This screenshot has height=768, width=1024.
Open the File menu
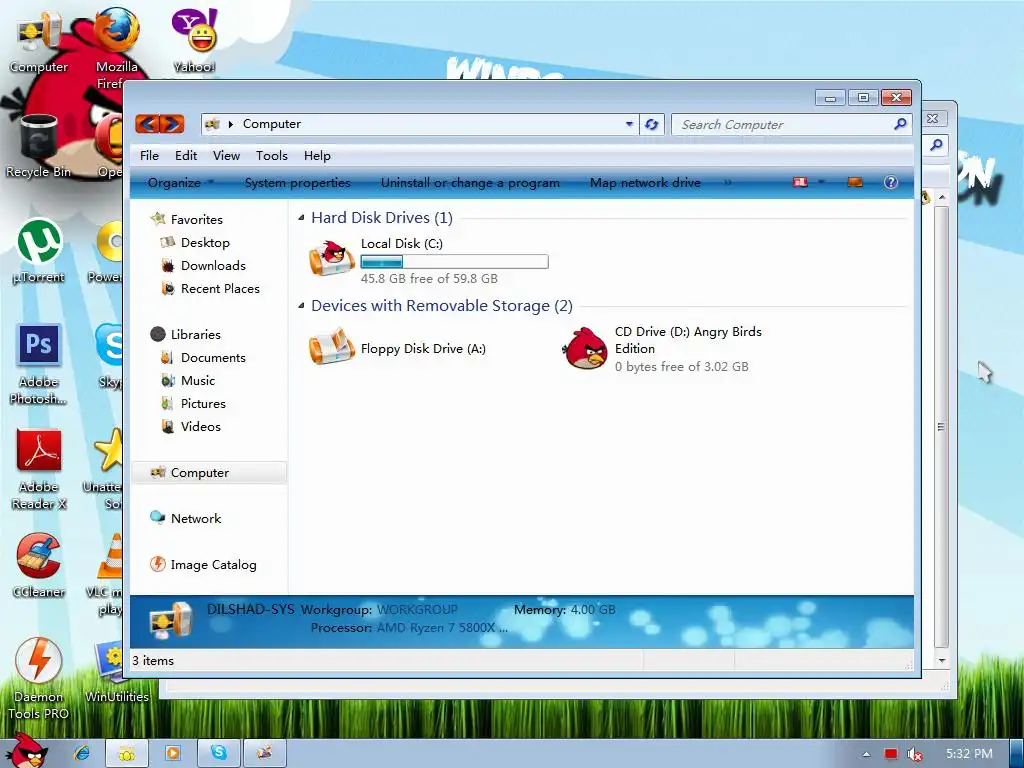pyautogui.click(x=149, y=155)
